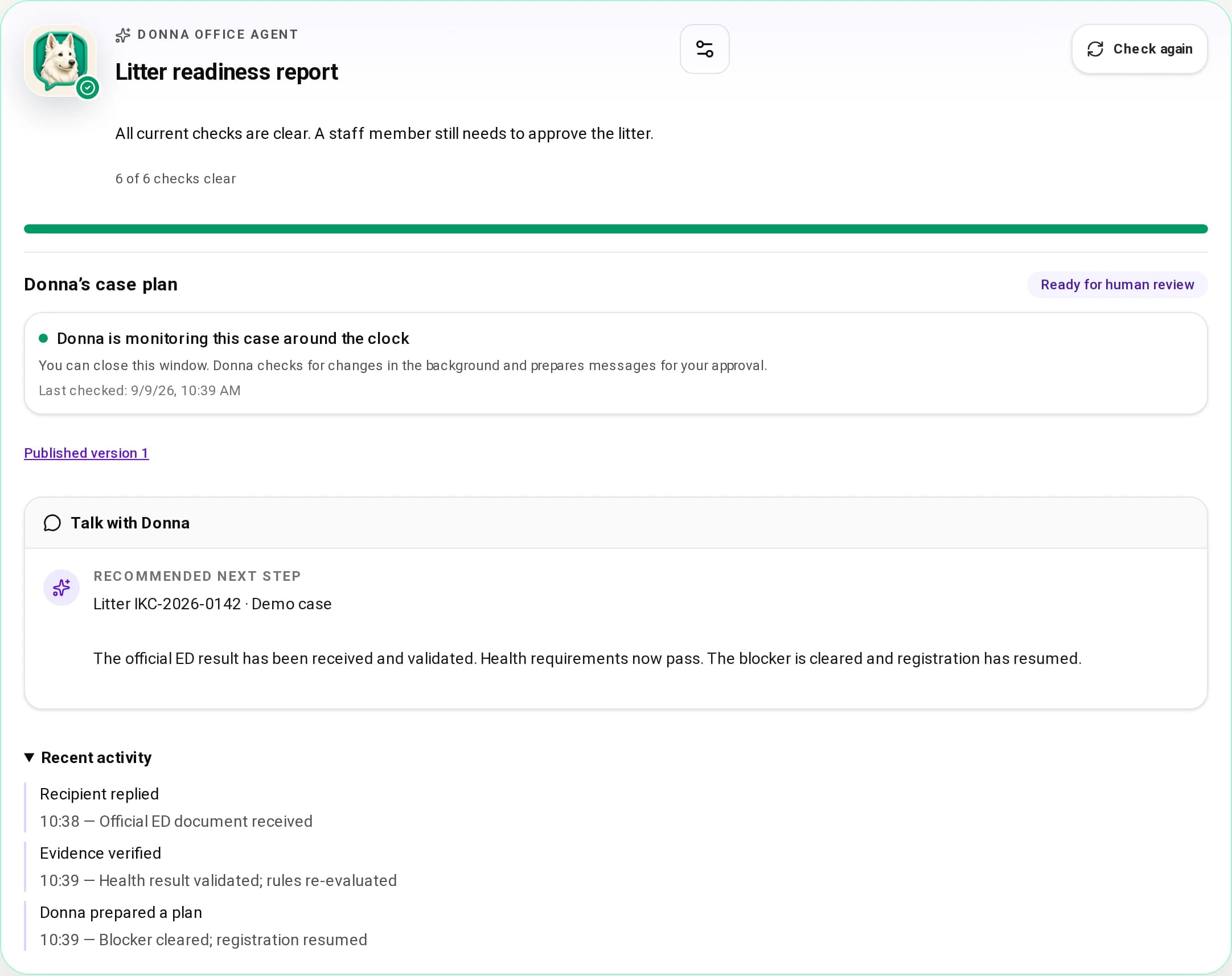Click the 'Evidence verified' activity entry
This screenshot has height=976, width=1232.
(101, 854)
